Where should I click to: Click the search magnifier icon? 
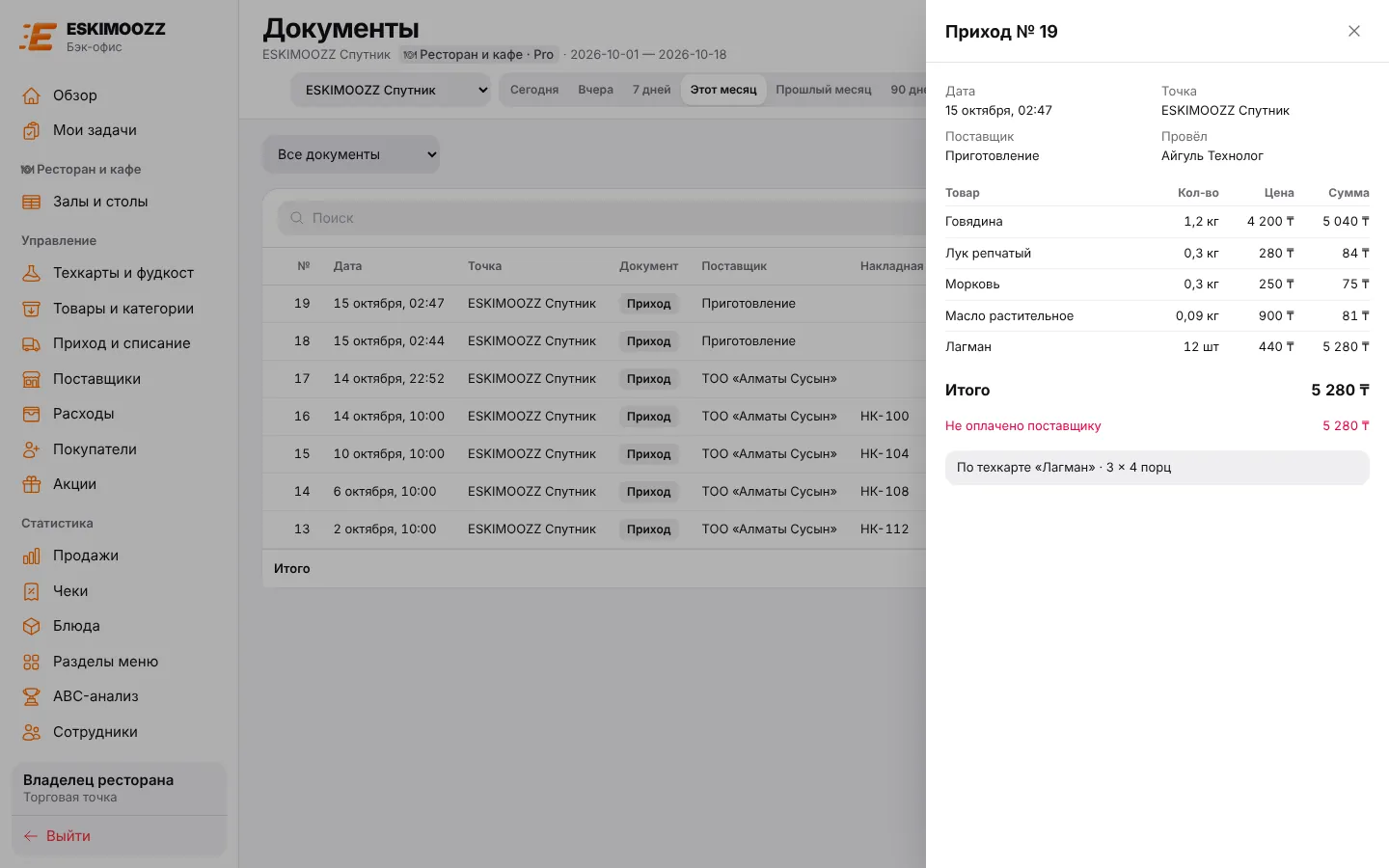pos(297,218)
